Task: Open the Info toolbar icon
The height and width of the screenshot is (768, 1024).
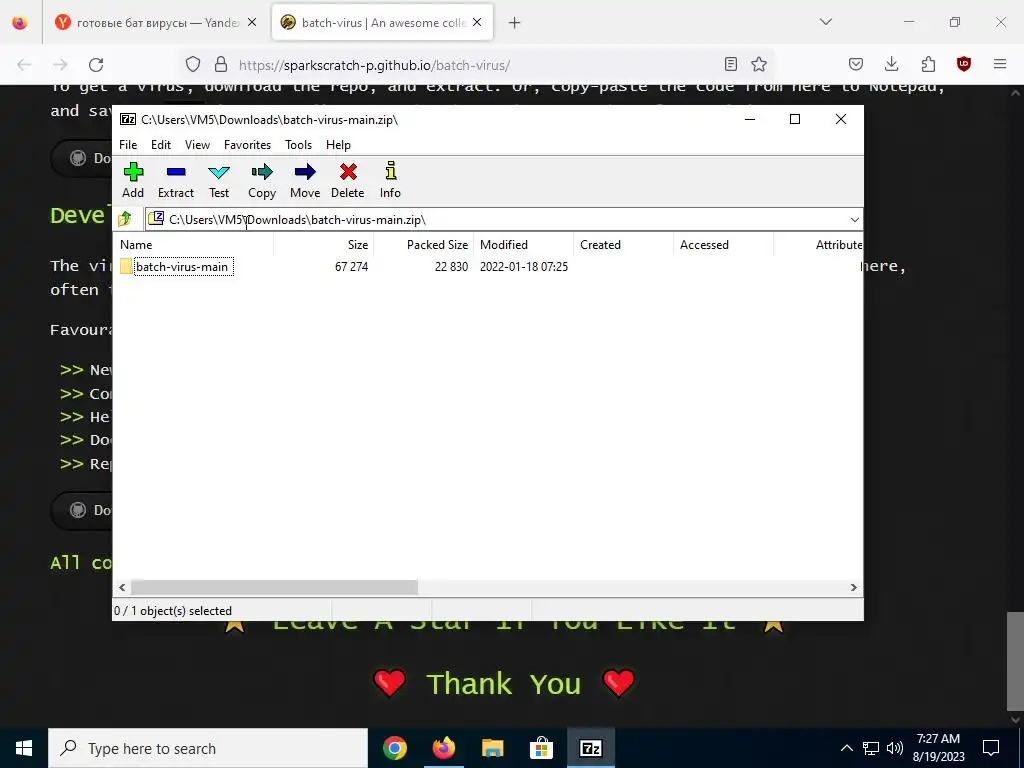Action: pyautogui.click(x=390, y=180)
